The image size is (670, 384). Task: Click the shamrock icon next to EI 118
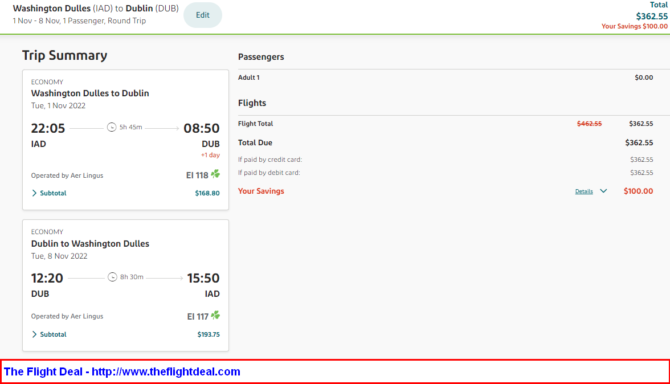(x=215, y=174)
